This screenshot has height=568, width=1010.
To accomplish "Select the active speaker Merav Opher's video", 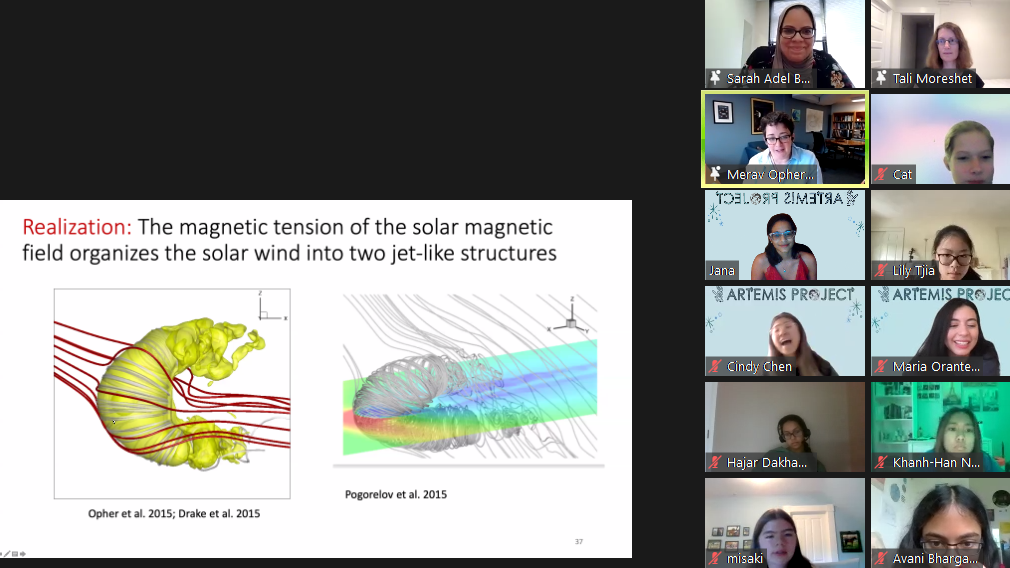I will click(x=785, y=135).
